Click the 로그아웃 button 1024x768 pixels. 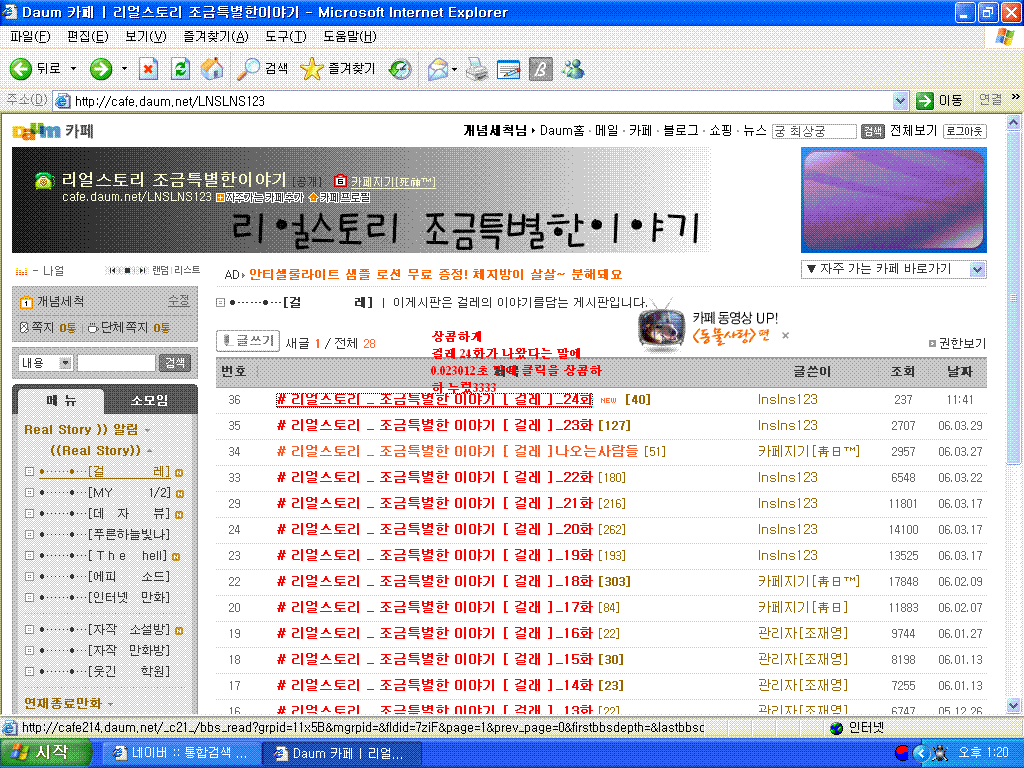[965, 131]
